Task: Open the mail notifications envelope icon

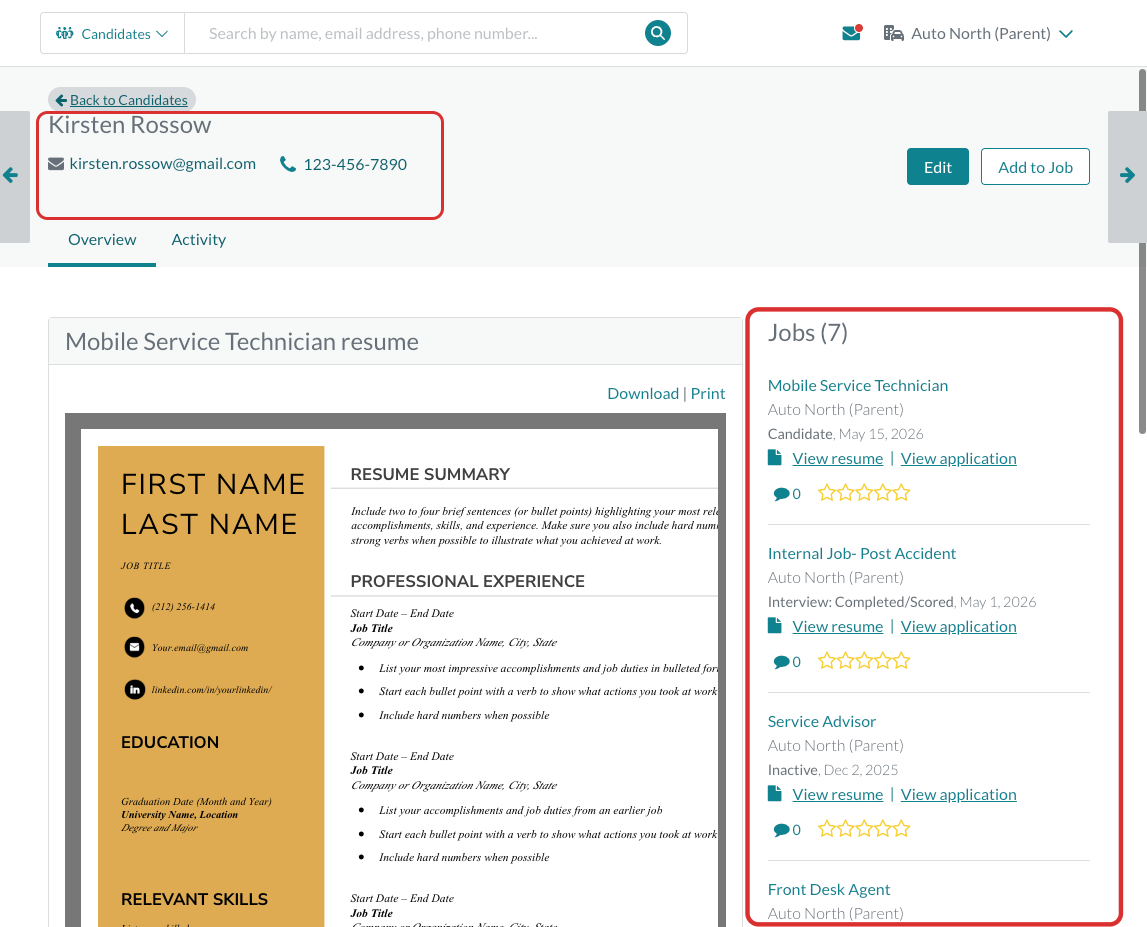Action: (x=851, y=33)
